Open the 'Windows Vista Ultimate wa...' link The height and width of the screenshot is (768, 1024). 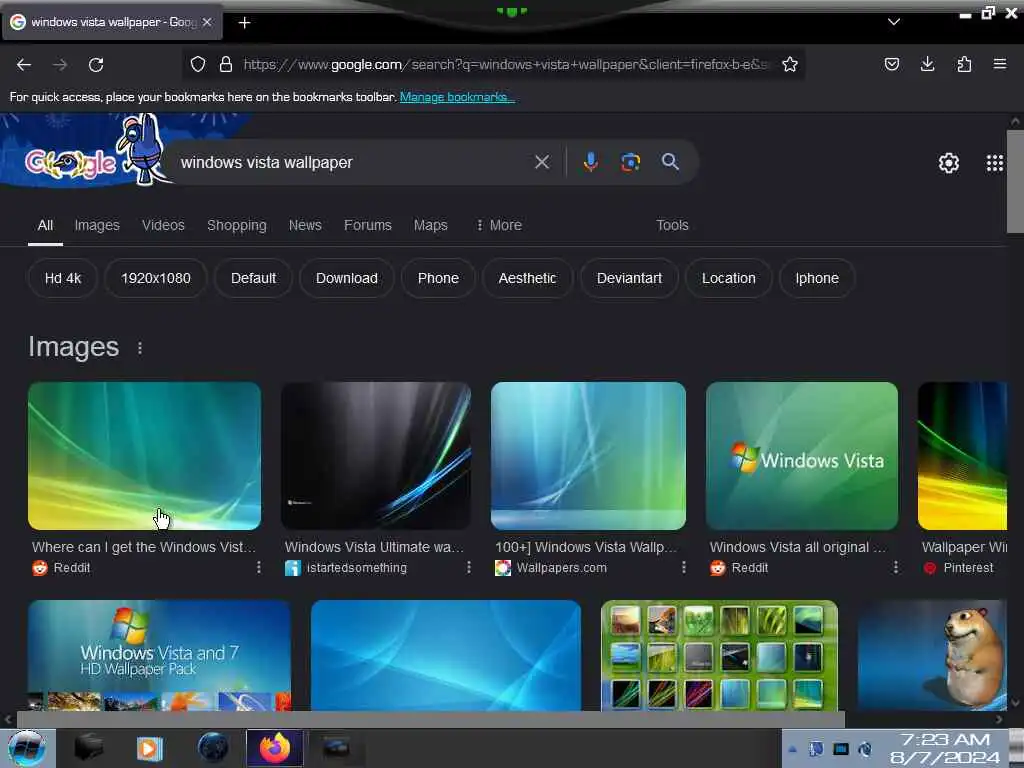(374, 547)
